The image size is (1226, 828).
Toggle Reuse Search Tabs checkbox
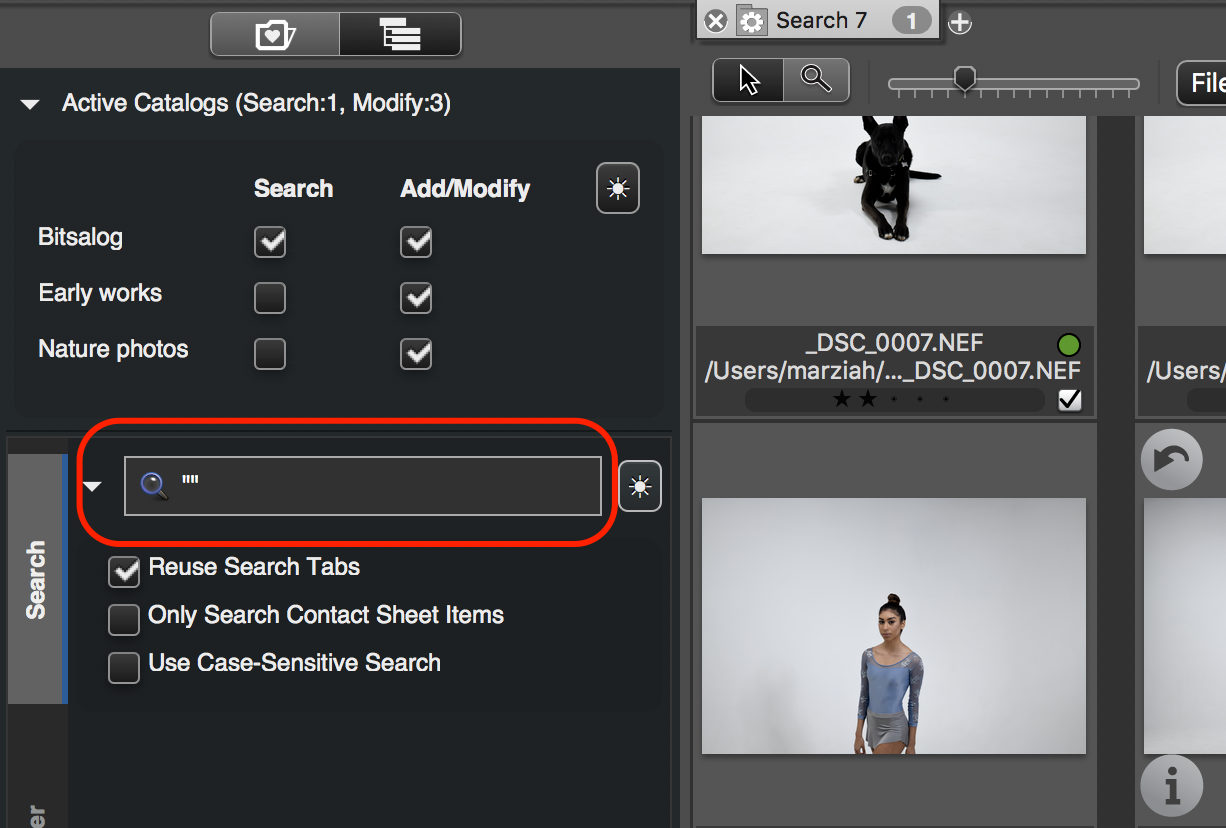click(x=124, y=571)
